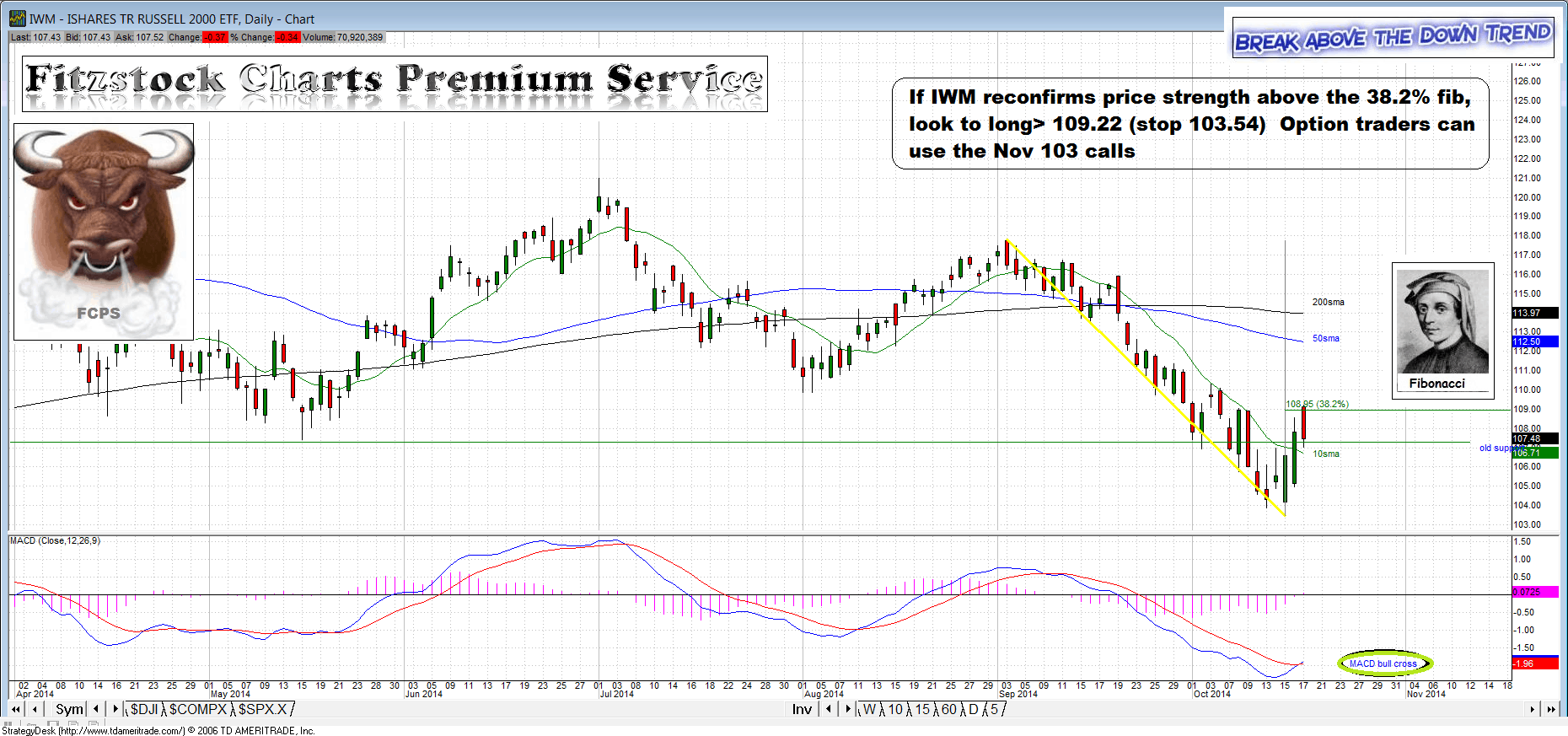
Task: Click the MACD bull cross annotation
Action: tap(1383, 663)
